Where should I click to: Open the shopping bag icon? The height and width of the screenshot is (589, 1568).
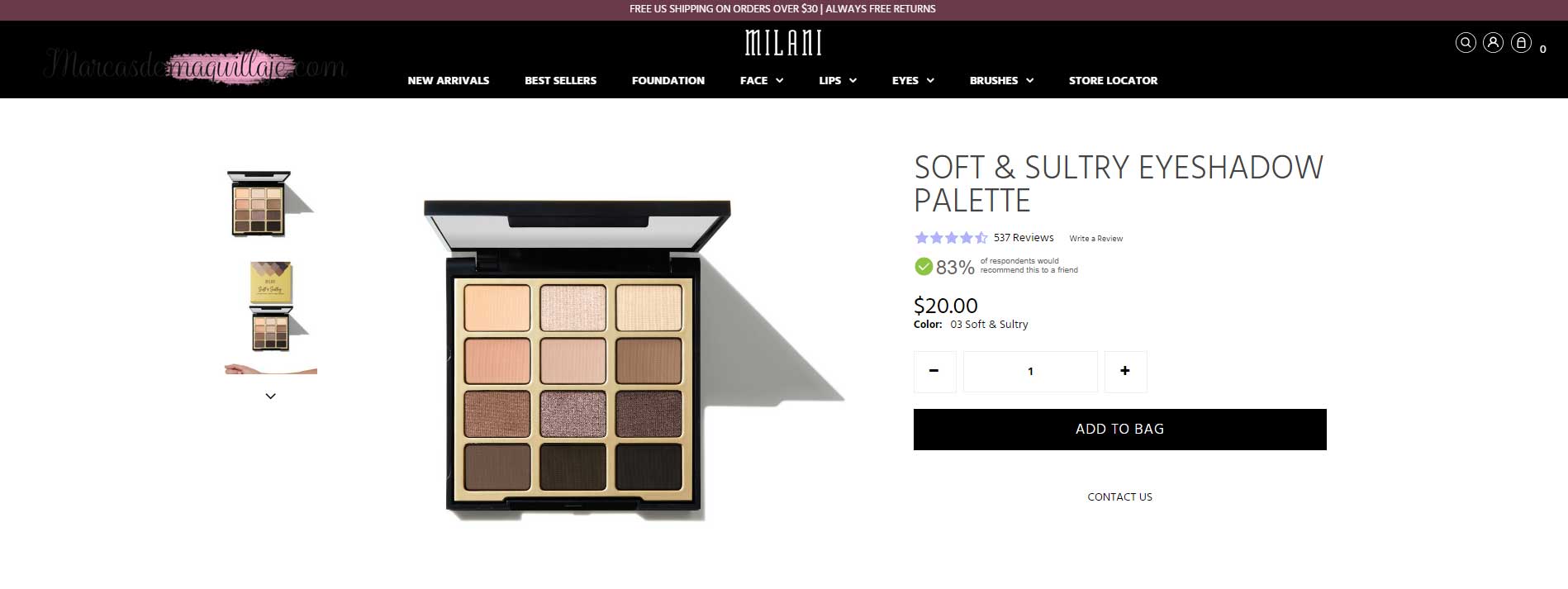tap(1521, 43)
